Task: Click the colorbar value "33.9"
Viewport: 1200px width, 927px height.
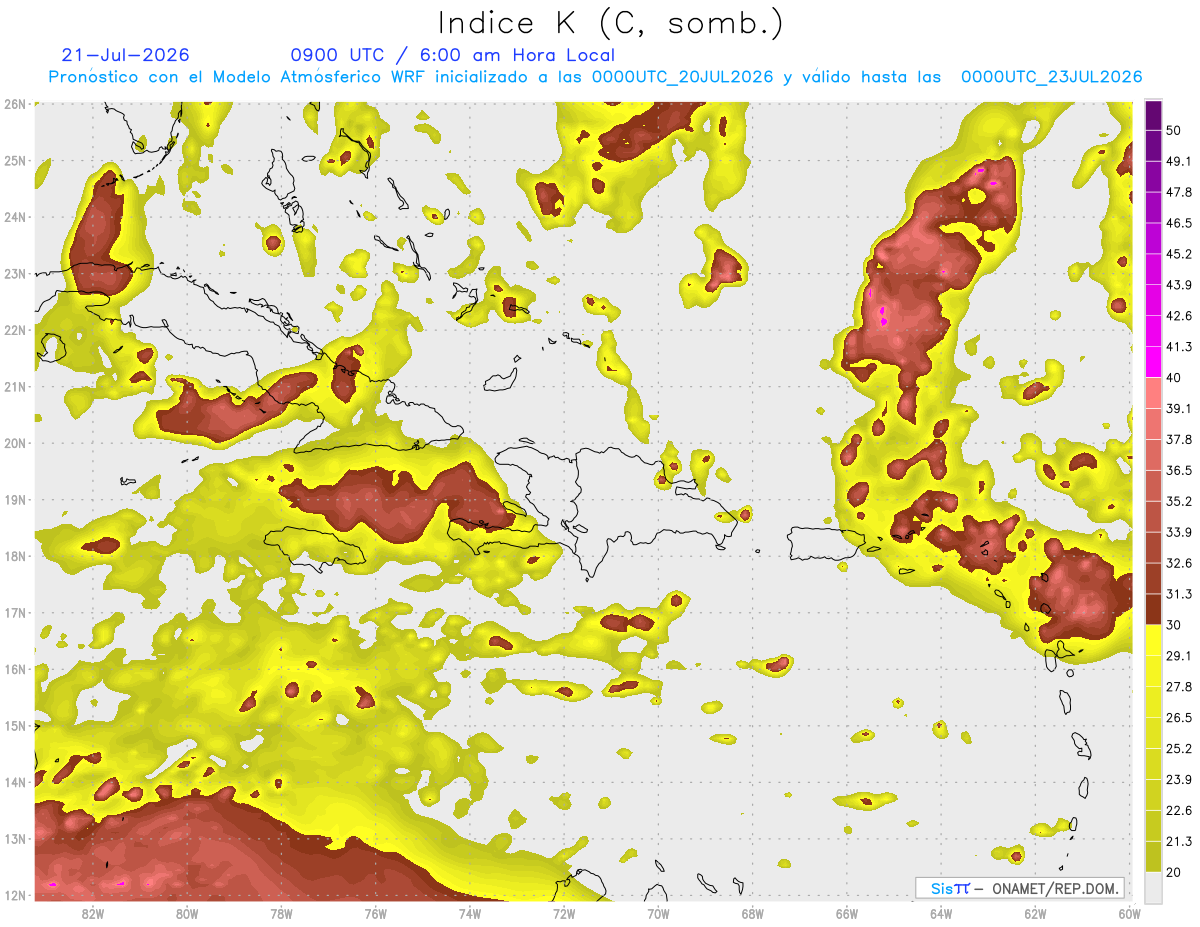Action: [x=1179, y=532]
